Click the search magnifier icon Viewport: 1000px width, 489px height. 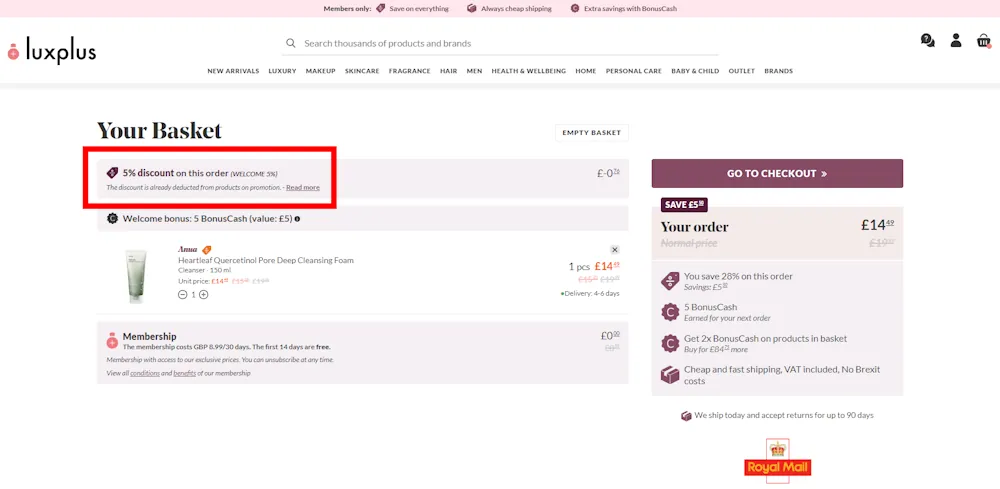(291, 43)
